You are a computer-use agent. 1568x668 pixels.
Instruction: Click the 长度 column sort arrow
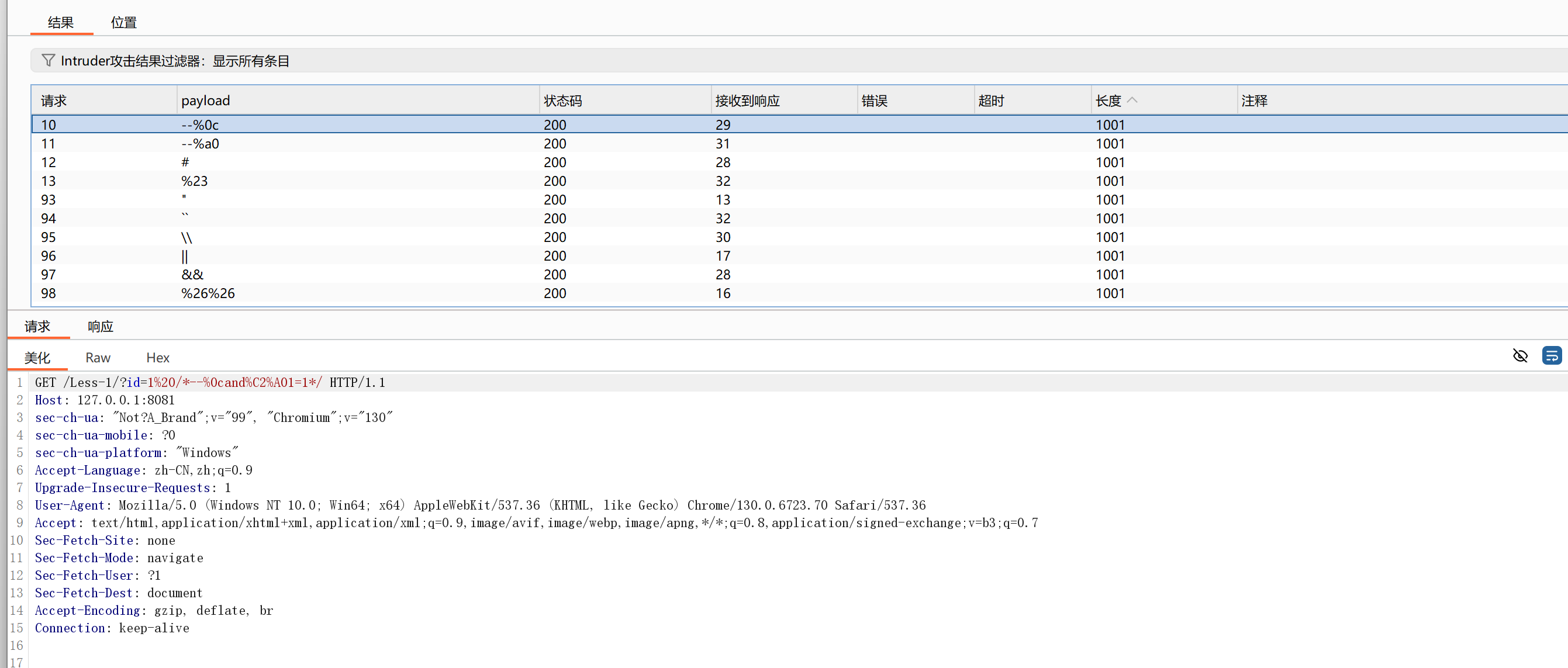pos(1132,101)
